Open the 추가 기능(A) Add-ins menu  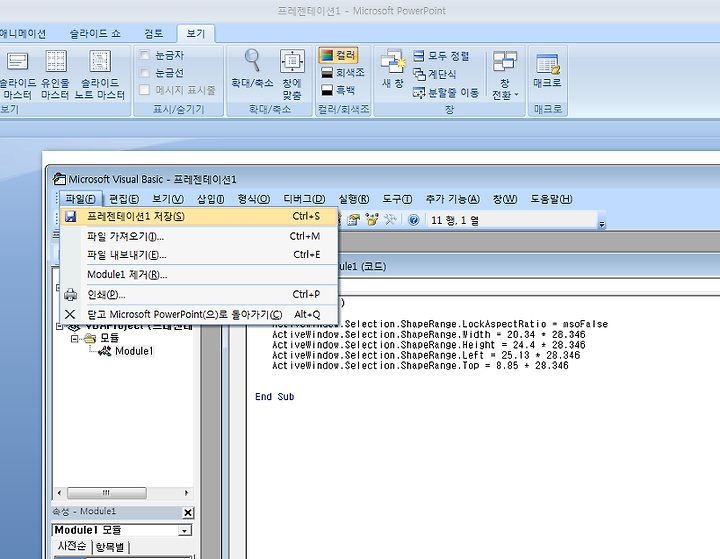click(452, 199)
